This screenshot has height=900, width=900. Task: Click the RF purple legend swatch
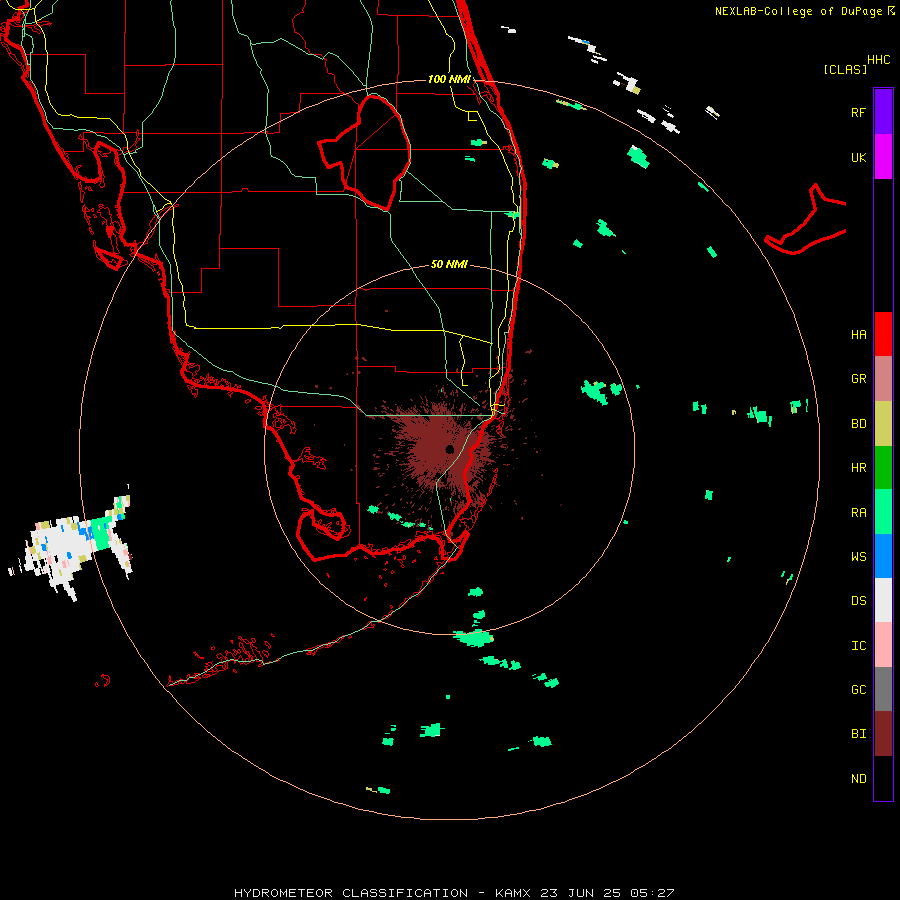click(883, 112)
